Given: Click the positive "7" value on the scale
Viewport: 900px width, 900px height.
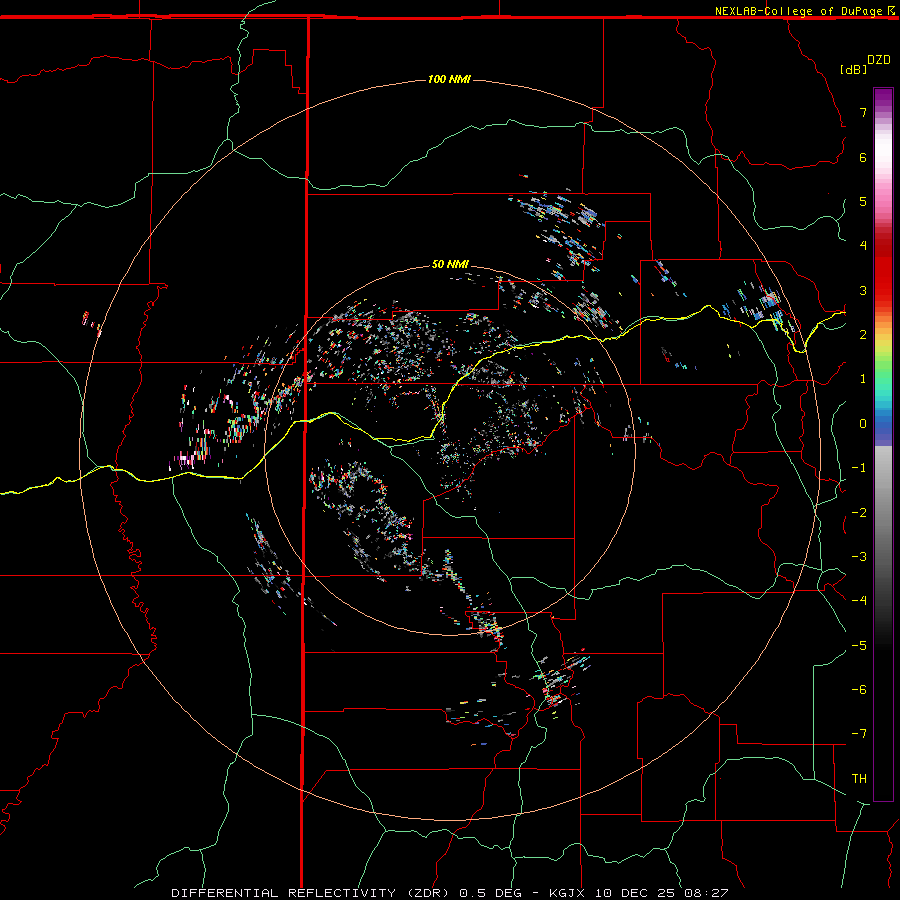Looking at the screenshot, I should [863, 112].
